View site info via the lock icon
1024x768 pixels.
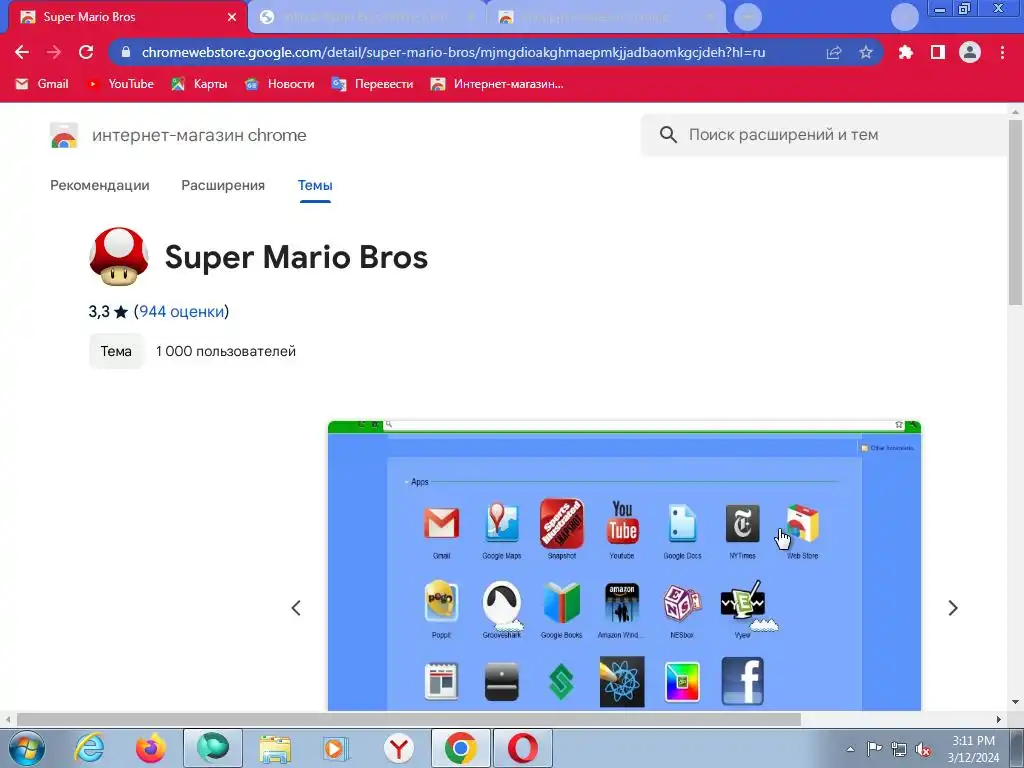coord(126,52)
